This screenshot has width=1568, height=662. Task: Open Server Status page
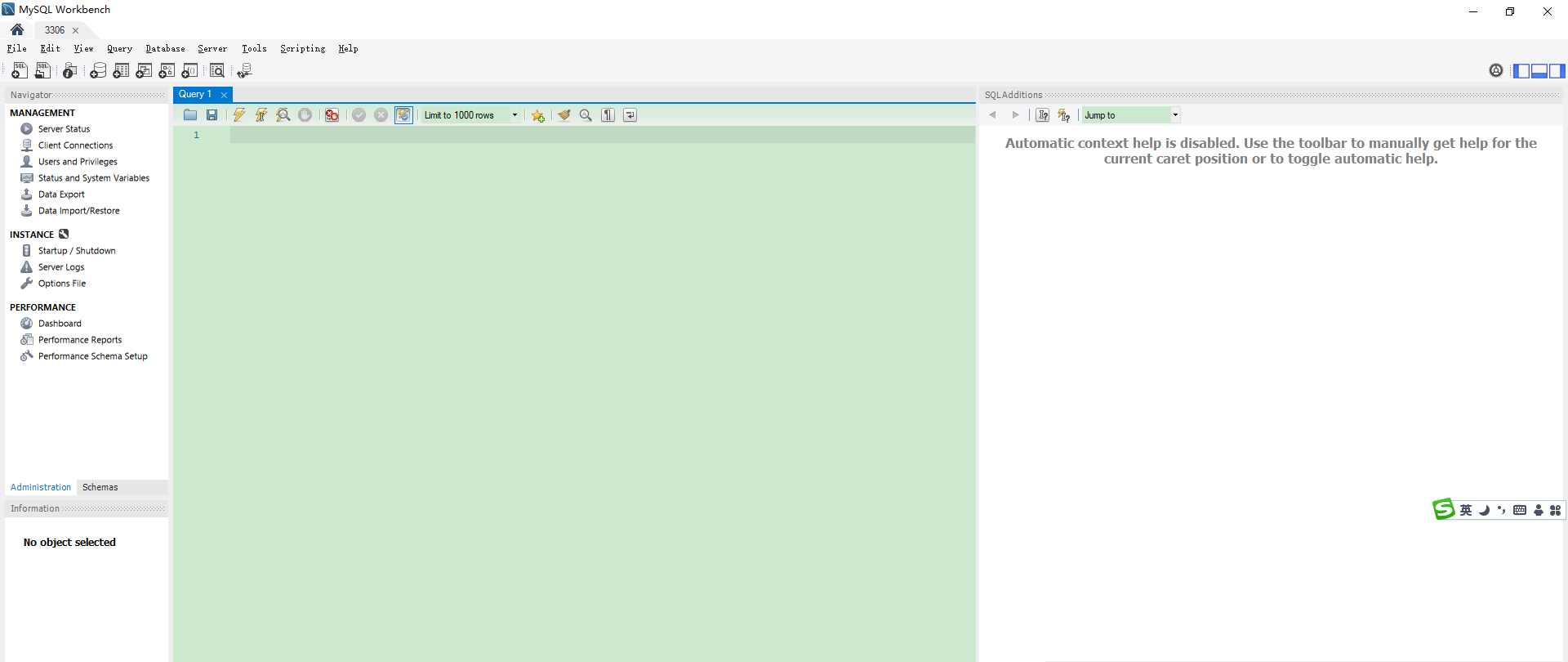[x=64, y=129]
